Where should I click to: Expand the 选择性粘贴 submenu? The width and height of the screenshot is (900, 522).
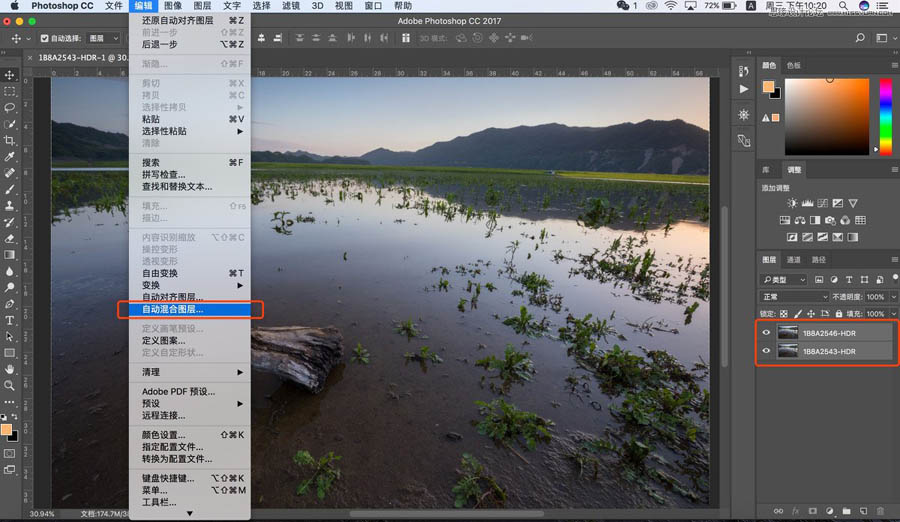click(189, 131)
